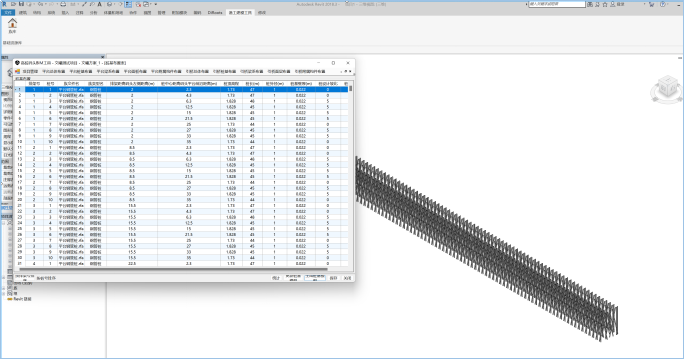Click the help question mark icon
The height and width of the screenshot is (360, 685).
[x=663, y=4]
